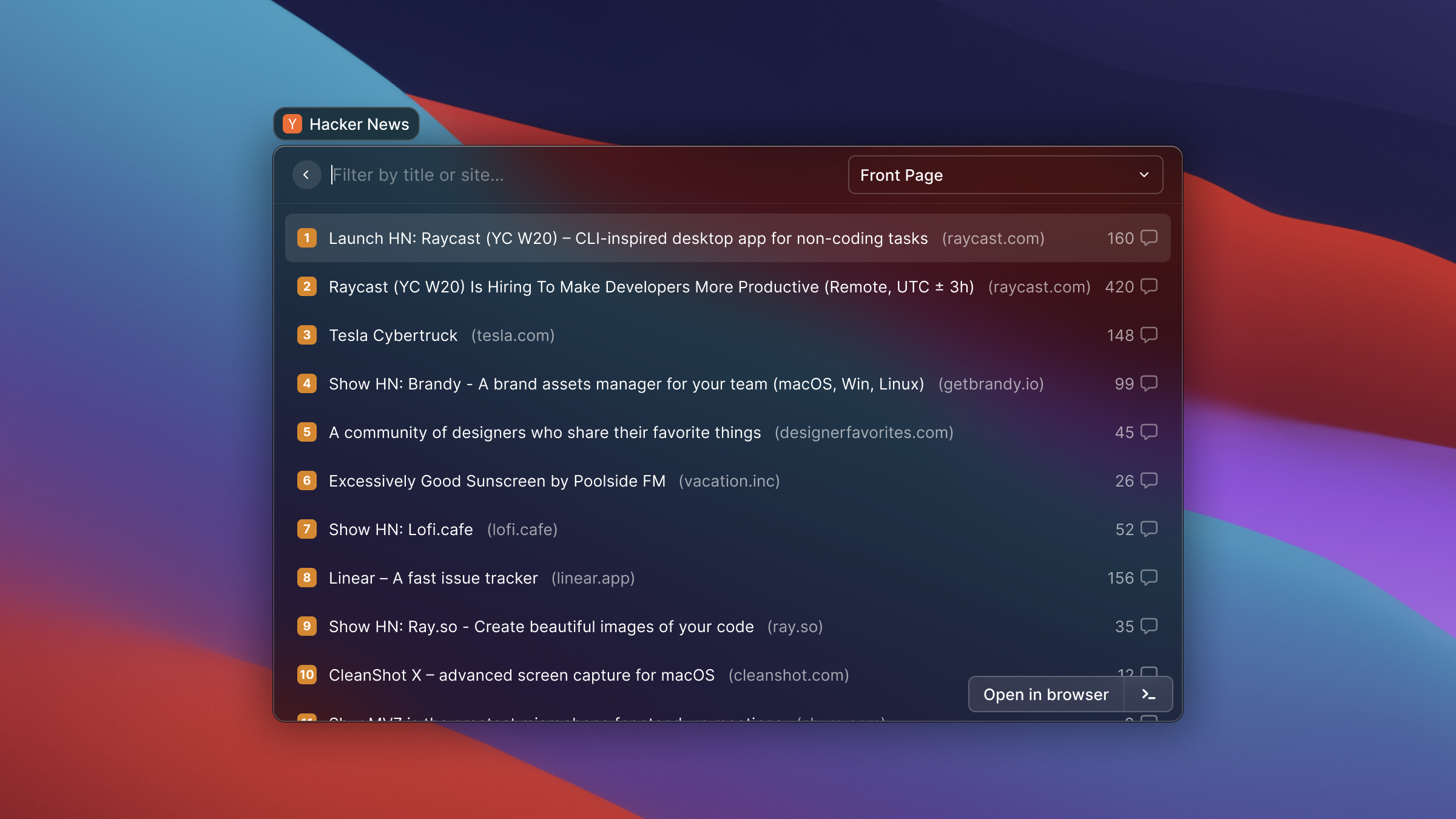Select the Show HN: Brandy story
1456x819 pixels.
tap(727, 383)
